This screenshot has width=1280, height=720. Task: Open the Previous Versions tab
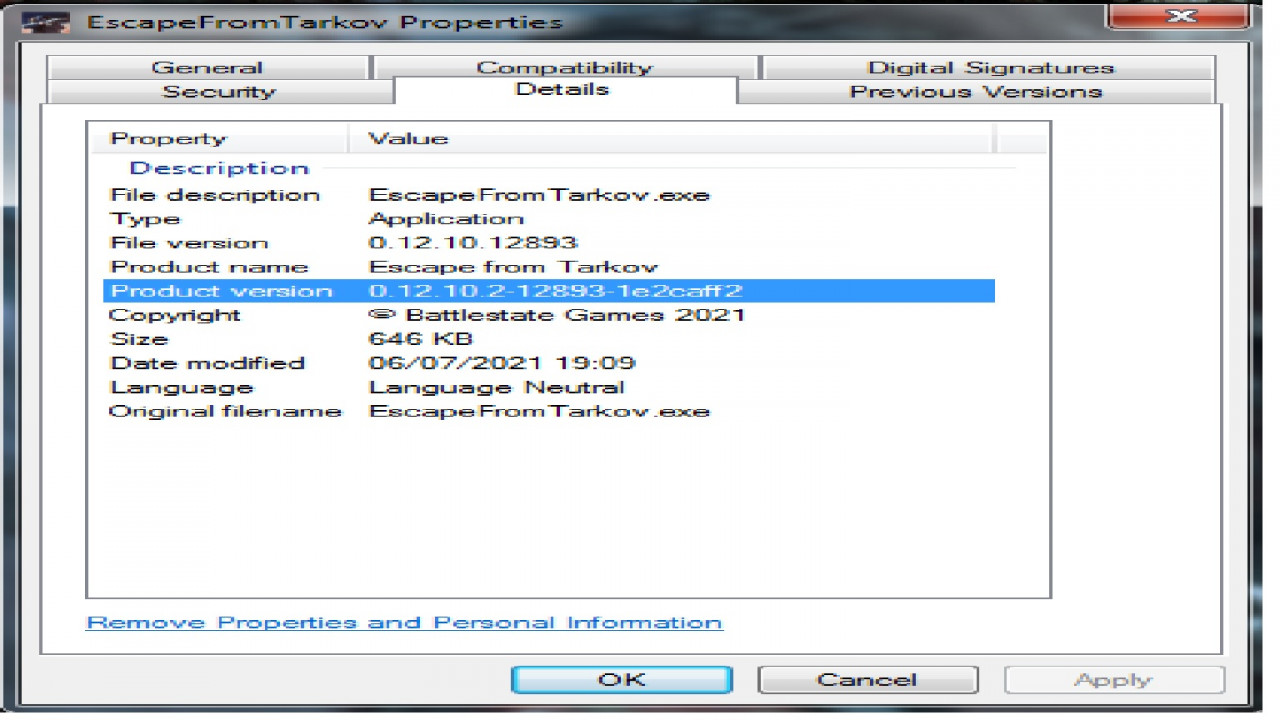tap(975, 92)
